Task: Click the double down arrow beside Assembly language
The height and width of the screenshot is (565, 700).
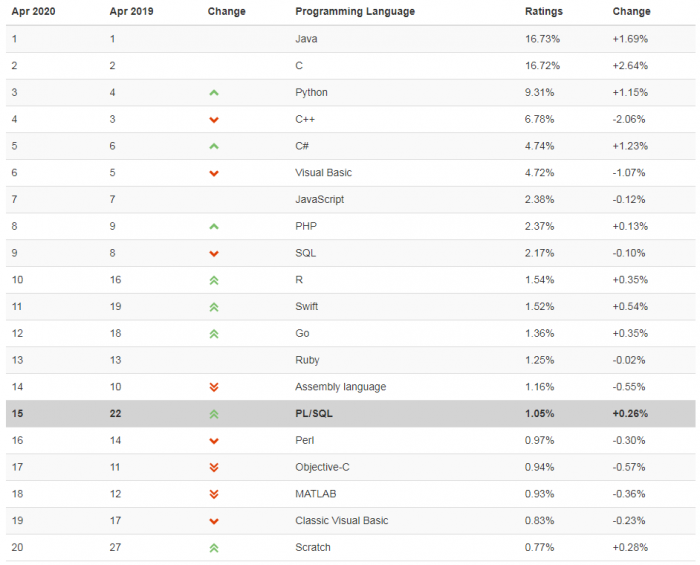Action: (x=213, y=387)
